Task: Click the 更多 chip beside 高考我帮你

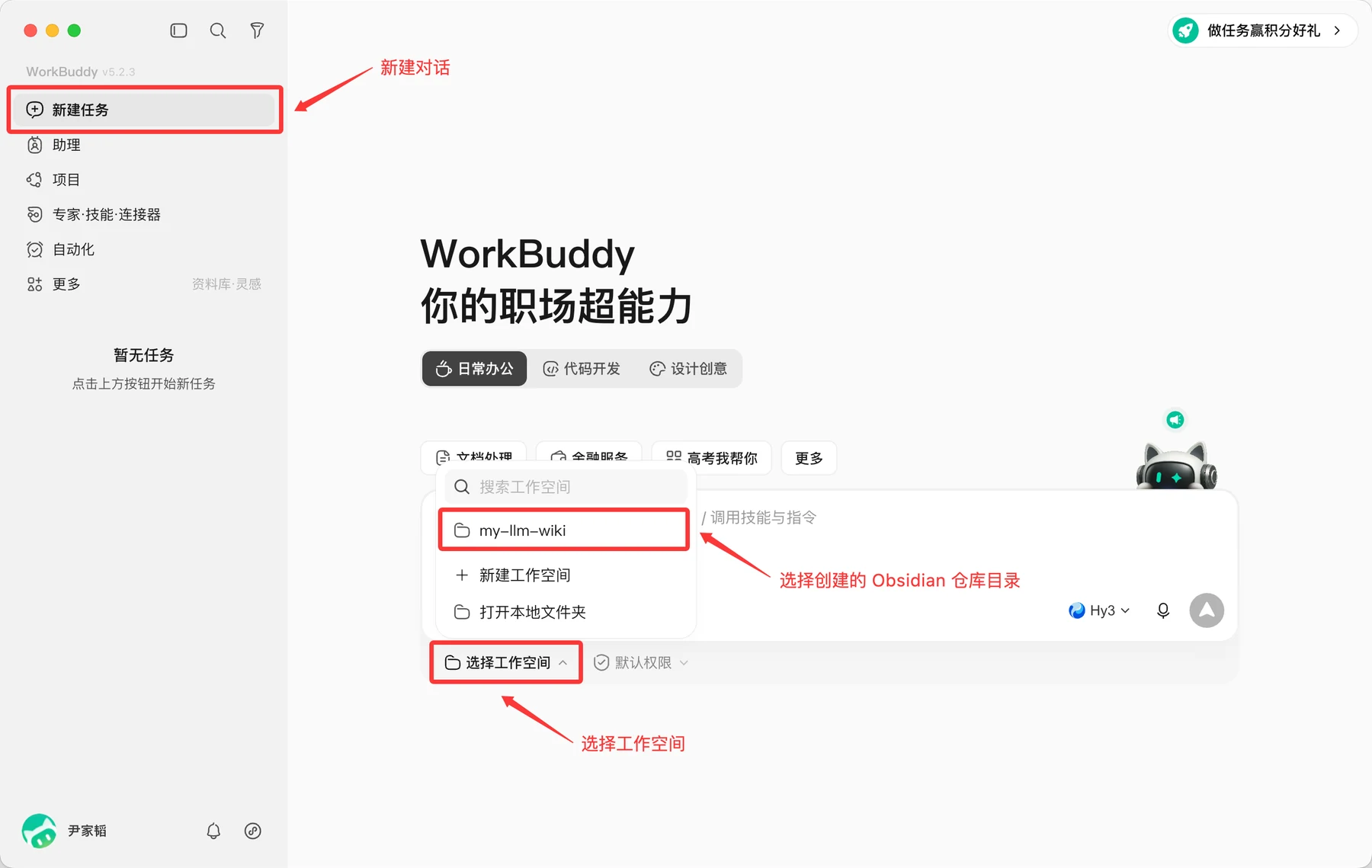Action: (x=809, y=458)
